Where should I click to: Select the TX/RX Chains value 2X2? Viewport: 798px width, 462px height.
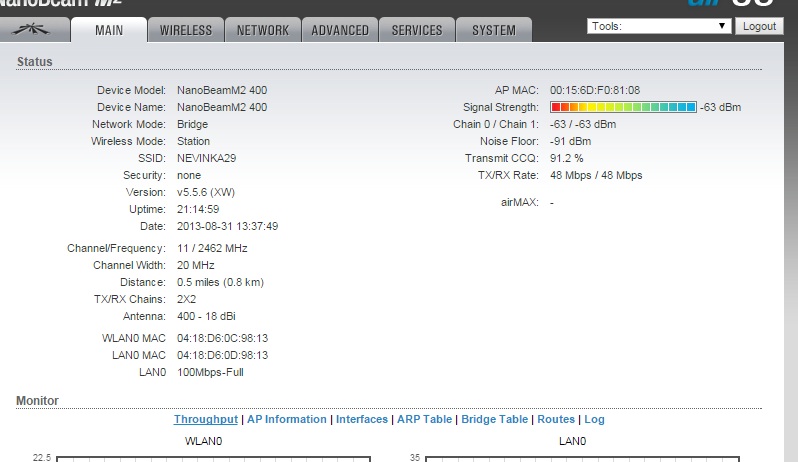(x=186, y=299)
